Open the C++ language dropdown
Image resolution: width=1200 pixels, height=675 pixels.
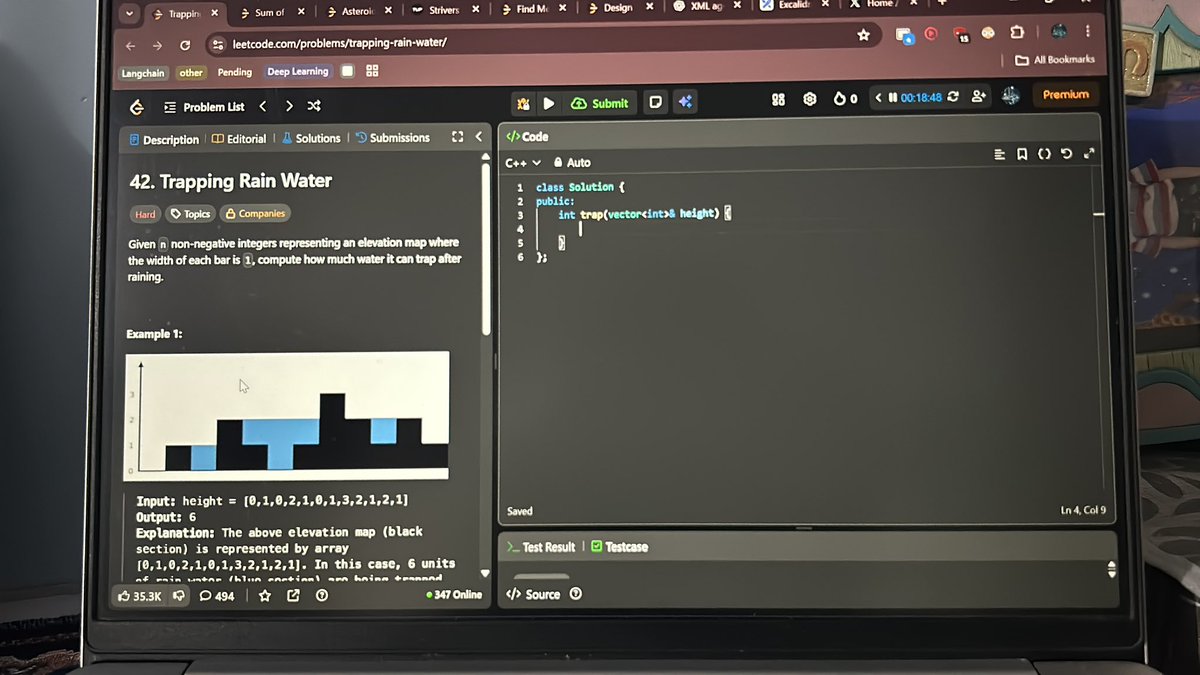pos(523,162)
